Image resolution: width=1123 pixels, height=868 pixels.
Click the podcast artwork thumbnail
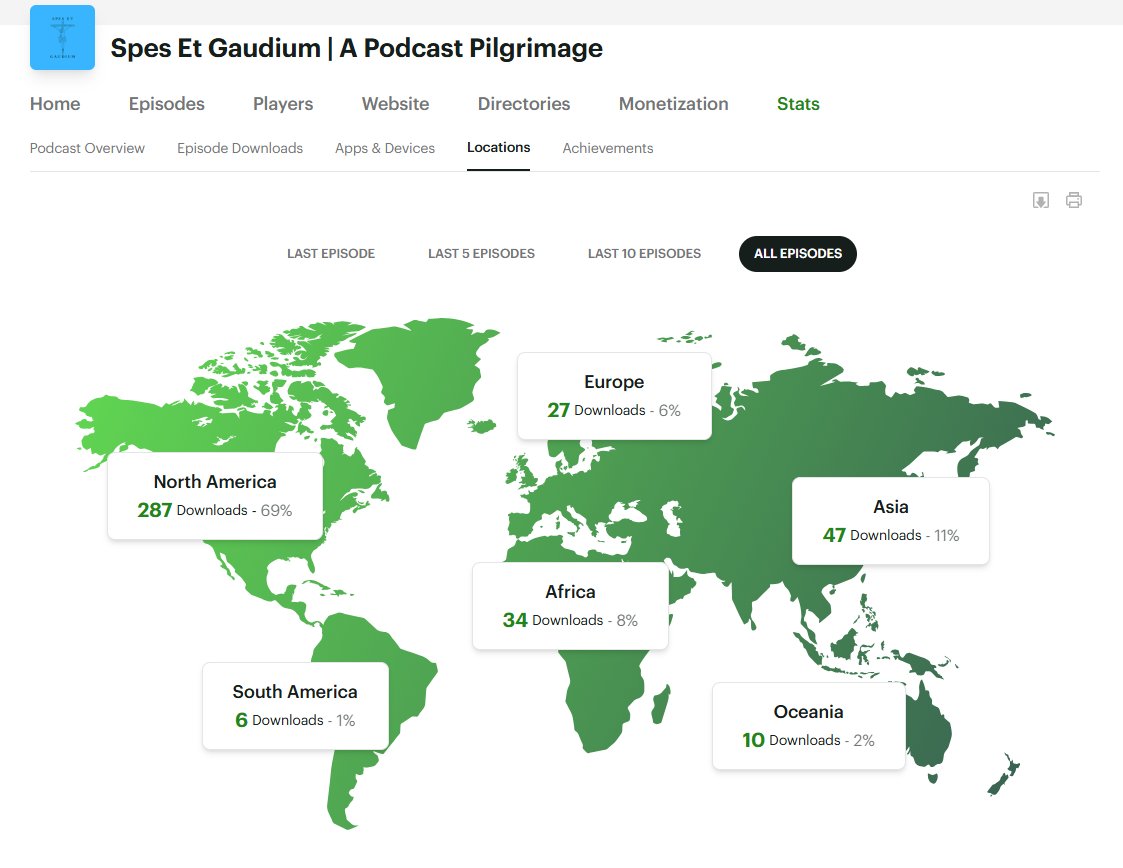click(62, 38)
